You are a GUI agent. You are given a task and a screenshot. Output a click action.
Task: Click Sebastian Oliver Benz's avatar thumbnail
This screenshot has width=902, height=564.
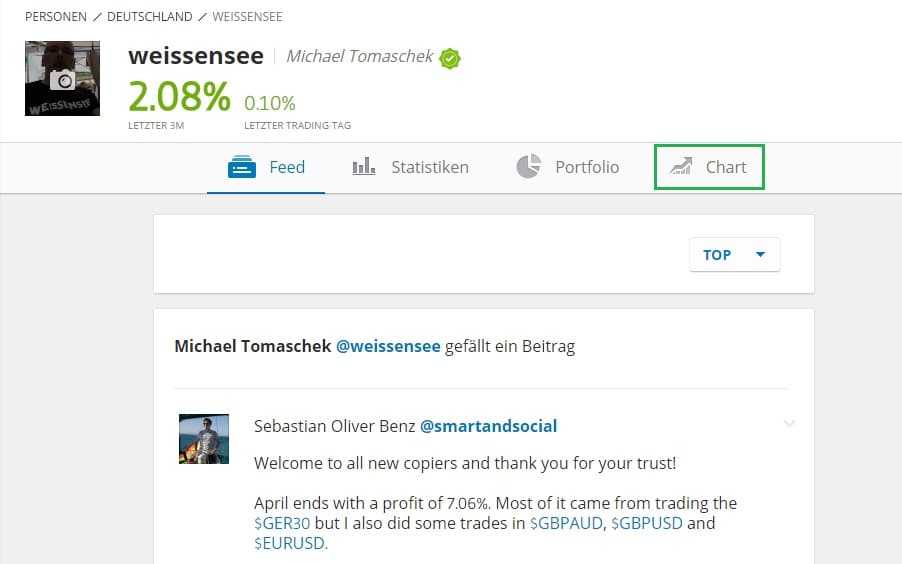coord(203,439)
